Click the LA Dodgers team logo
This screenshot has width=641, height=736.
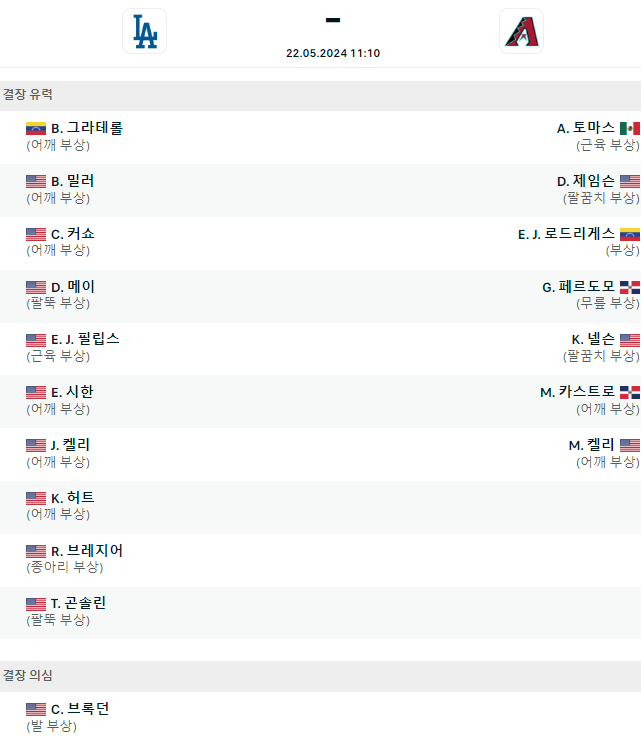[144, 31]
